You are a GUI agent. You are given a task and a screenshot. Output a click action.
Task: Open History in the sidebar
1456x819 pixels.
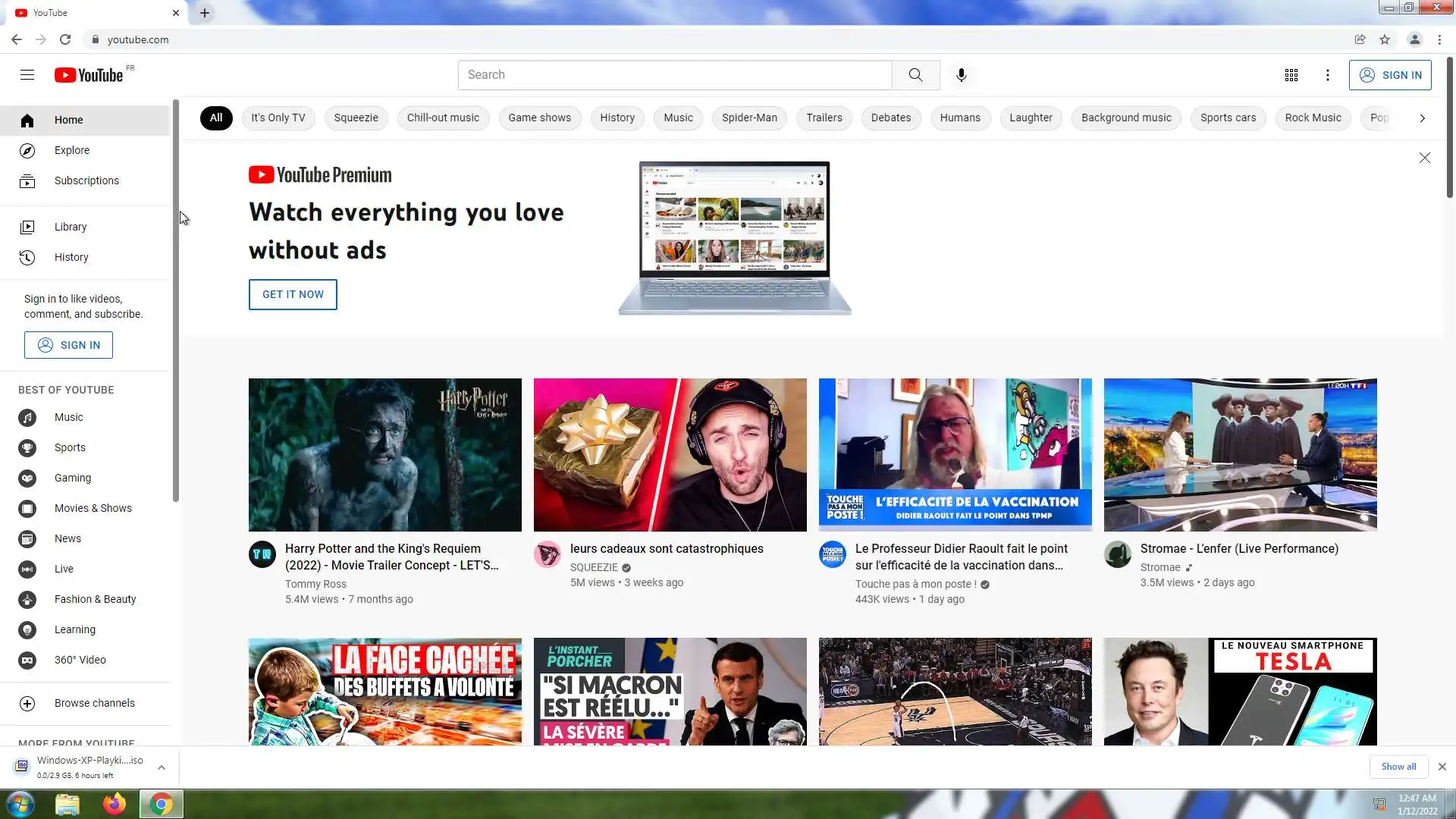click(71, 257)
